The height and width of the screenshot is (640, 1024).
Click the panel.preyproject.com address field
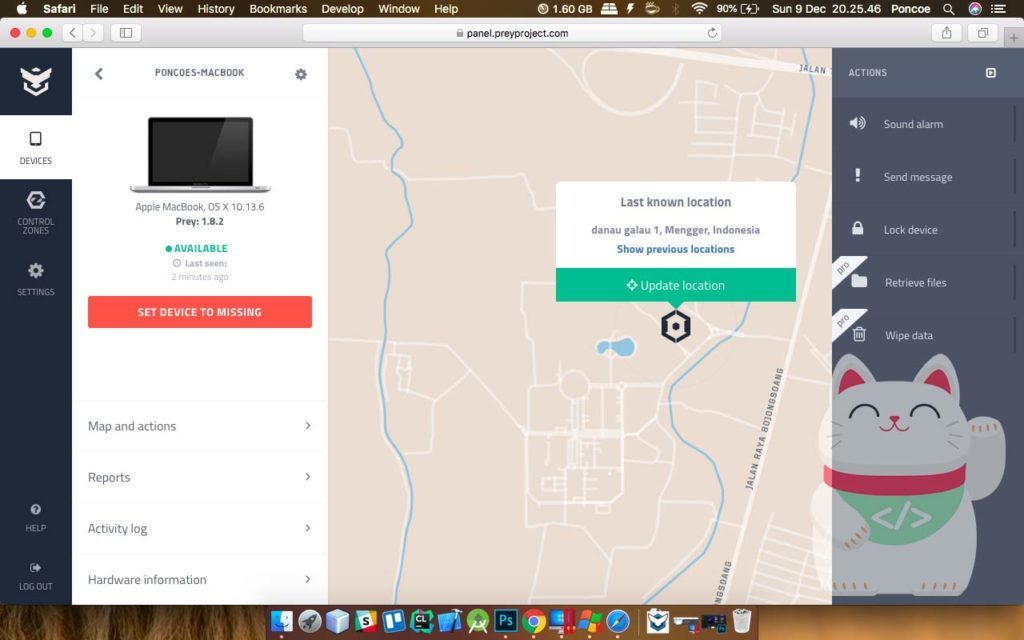512,33
